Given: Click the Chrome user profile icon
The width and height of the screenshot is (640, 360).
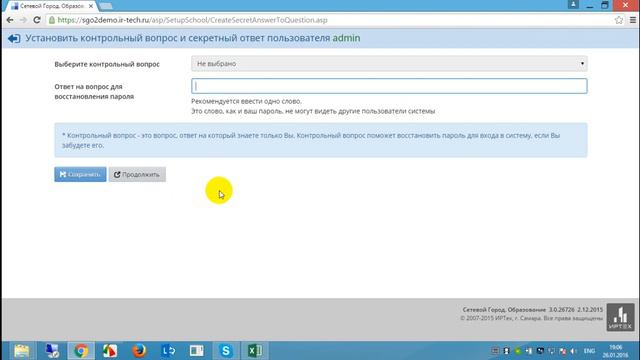Looking at the screenshot, I should point(573,4).
